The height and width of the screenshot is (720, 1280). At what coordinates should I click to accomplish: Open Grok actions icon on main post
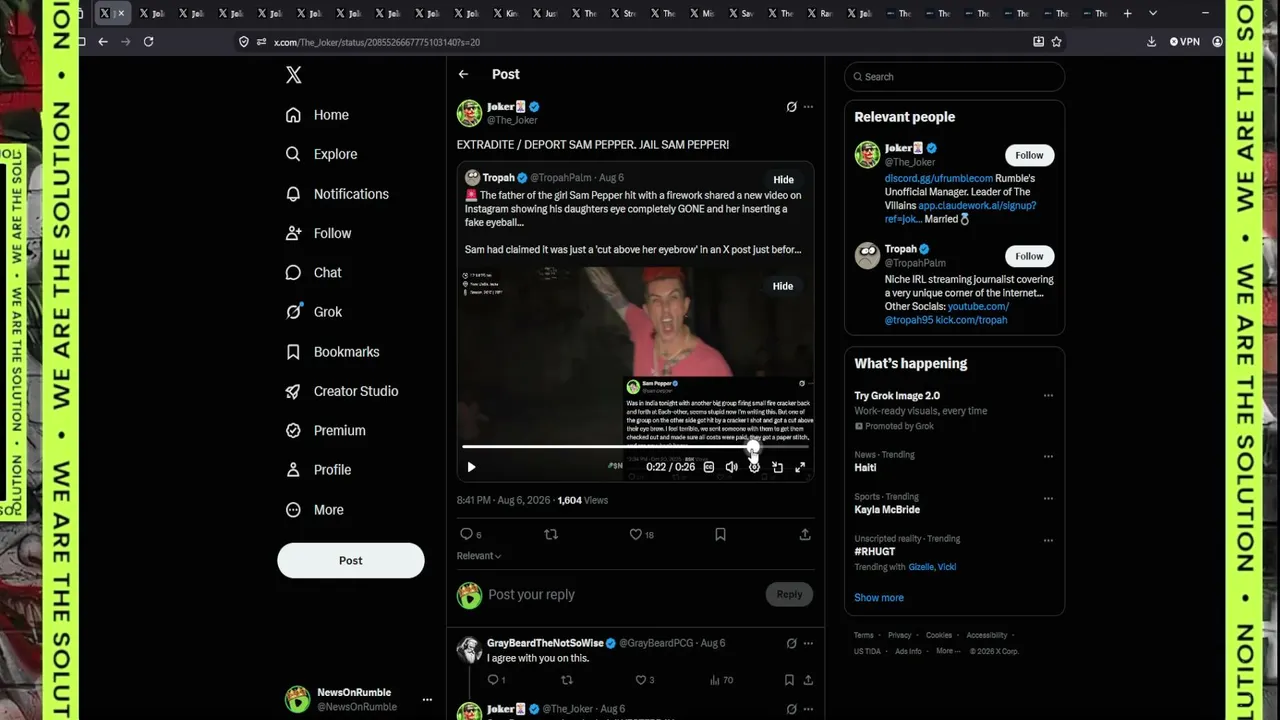pyautogui.click(x=791, y=107)
